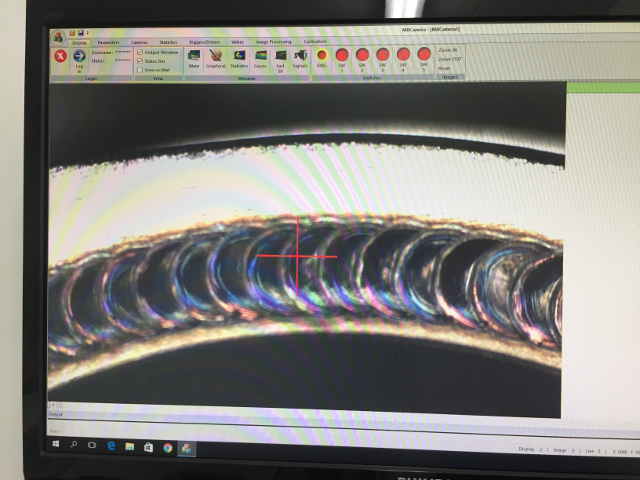
Task: Open the Statistics window icon
Action: pos(239,57)
